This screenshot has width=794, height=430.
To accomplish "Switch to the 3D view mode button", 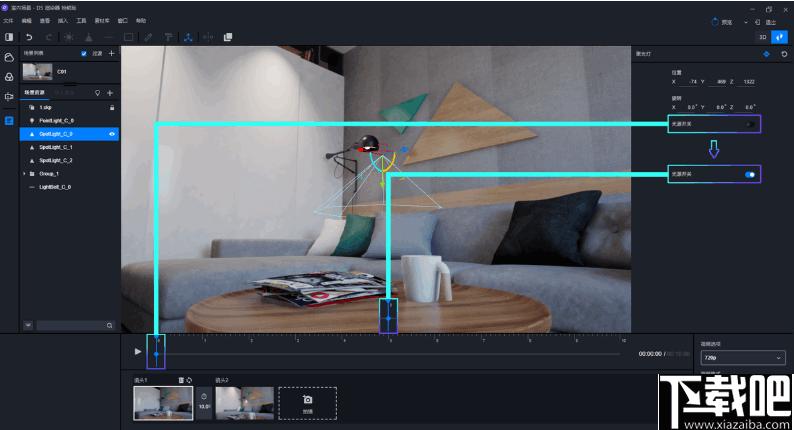I will coord(763,37).
